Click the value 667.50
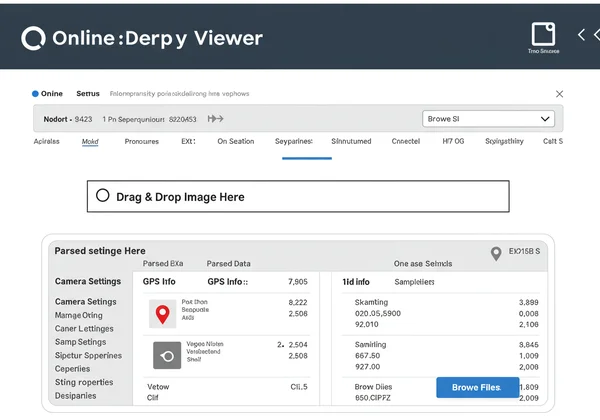Screen dimensions: 600x420 [367, 356]
